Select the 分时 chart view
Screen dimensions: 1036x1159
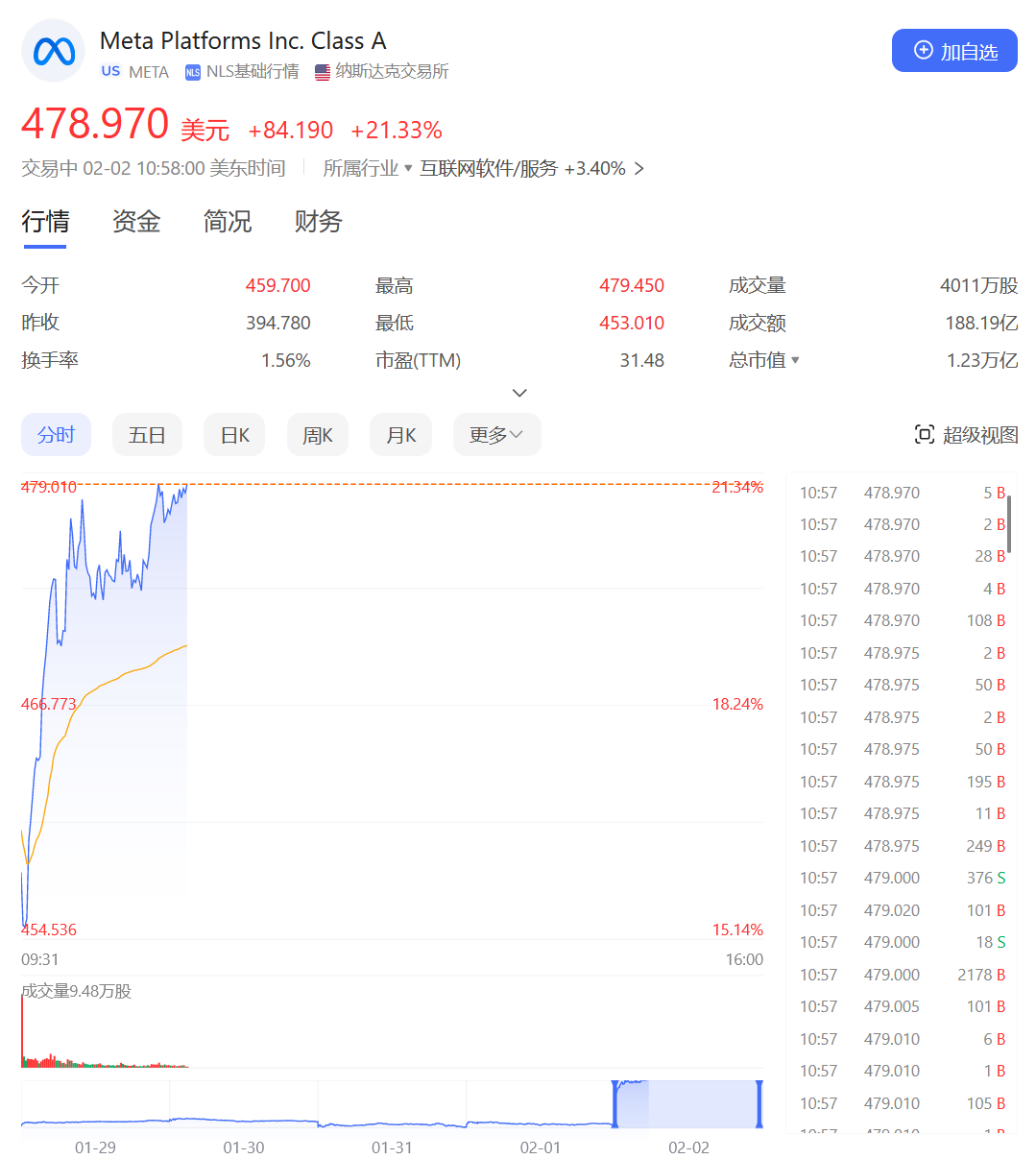[56, 434]
